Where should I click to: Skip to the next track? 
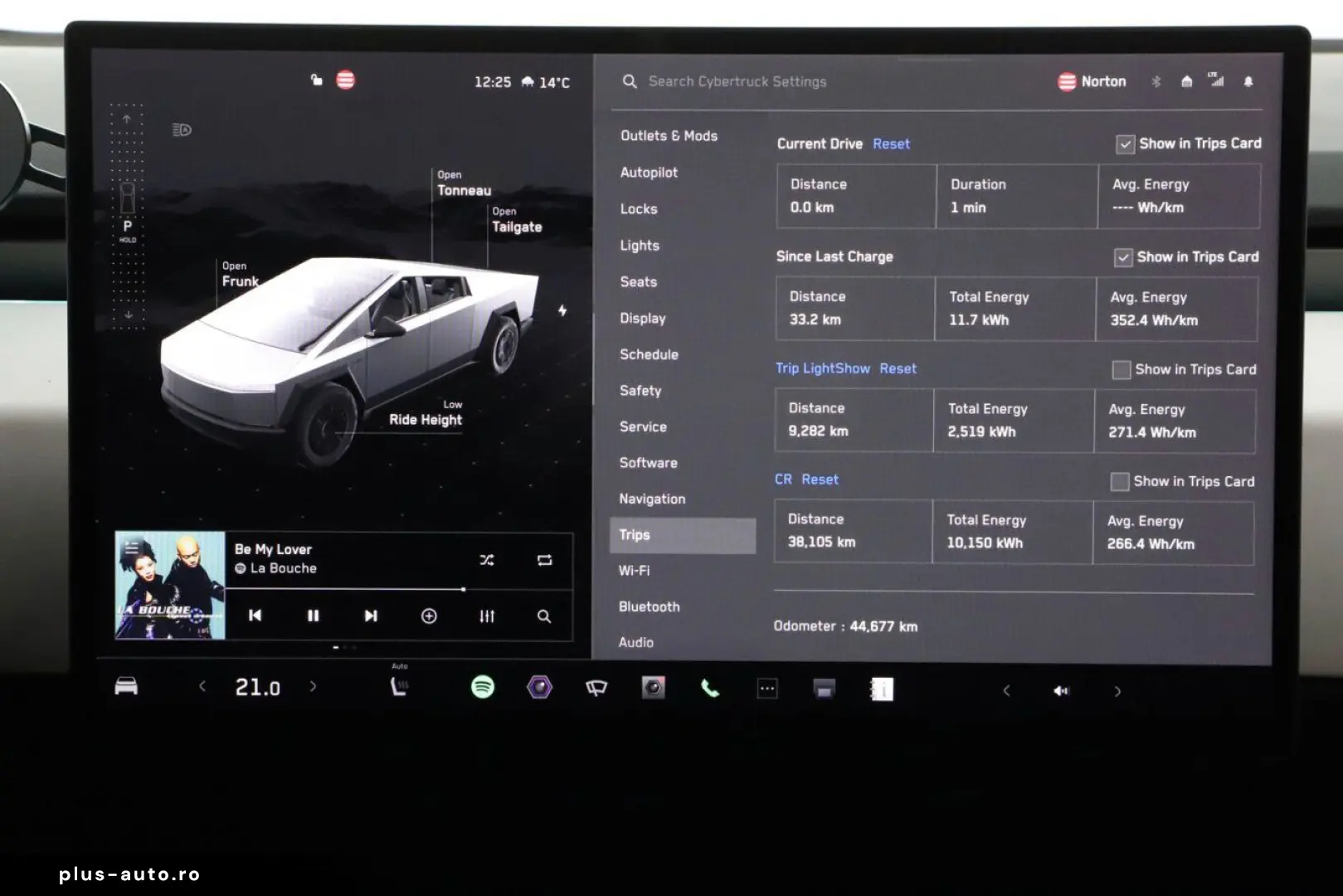371,616
